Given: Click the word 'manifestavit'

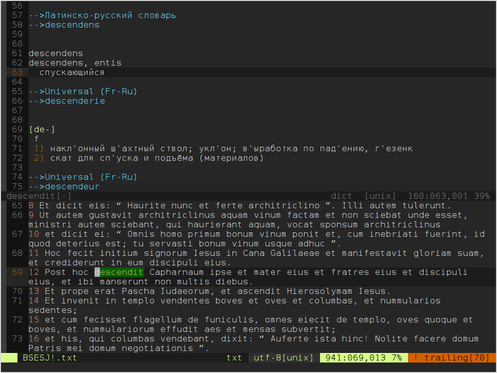Looking at the screenshot, I should pos(374,253).
